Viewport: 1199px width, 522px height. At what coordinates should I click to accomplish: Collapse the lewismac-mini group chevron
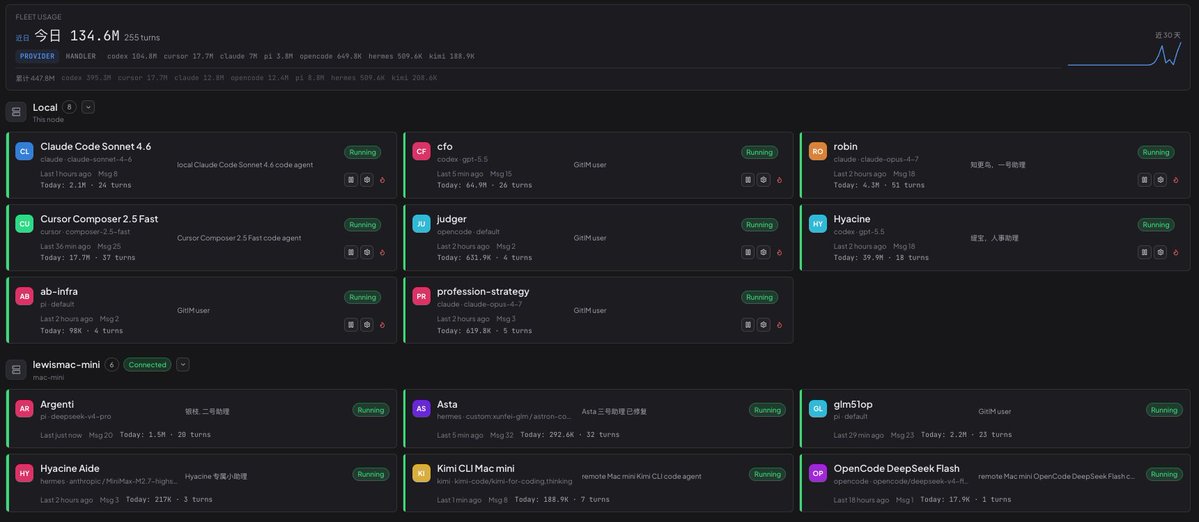pos(183,365)
